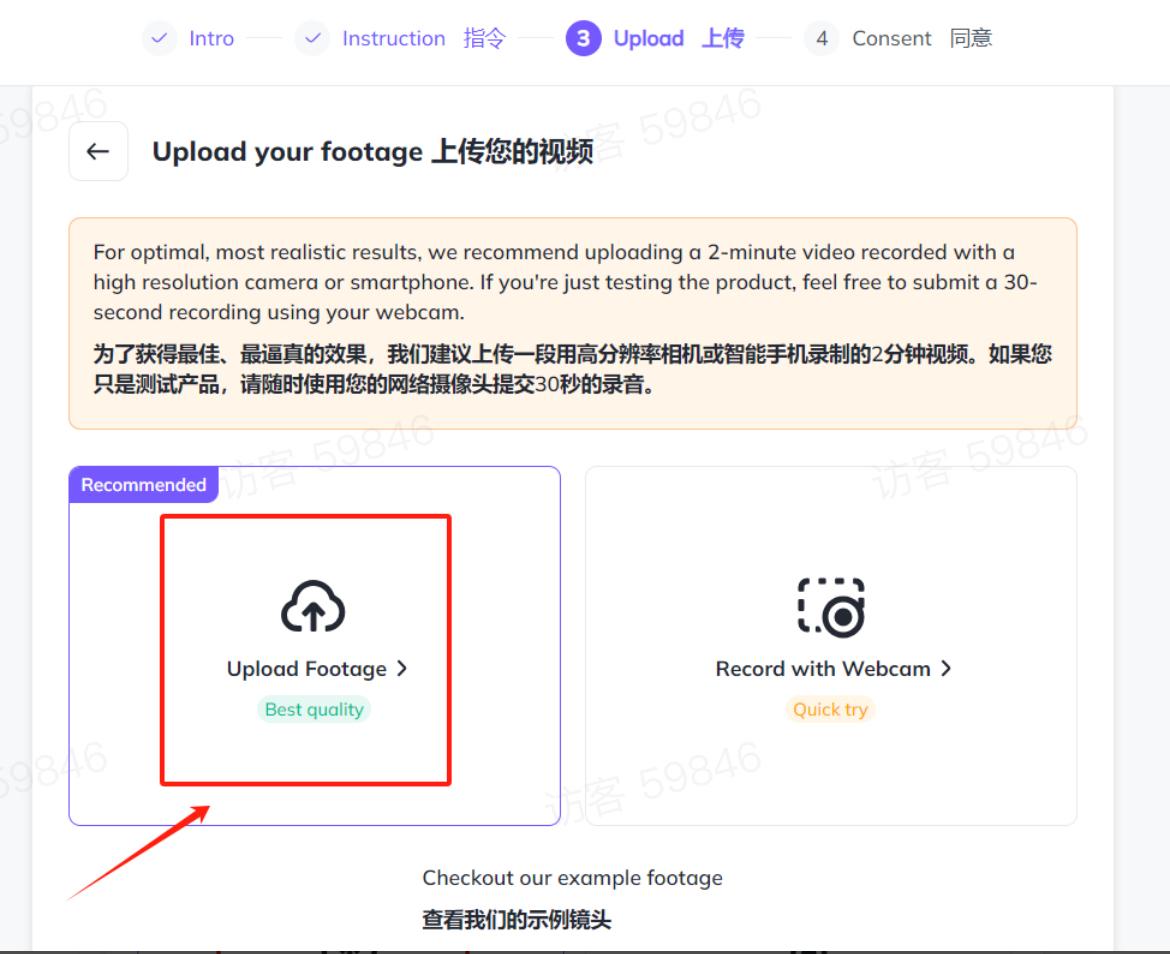Click the checkmark icon beside Intro step
The image size is (1170, 954).
(x=160, y=38)
